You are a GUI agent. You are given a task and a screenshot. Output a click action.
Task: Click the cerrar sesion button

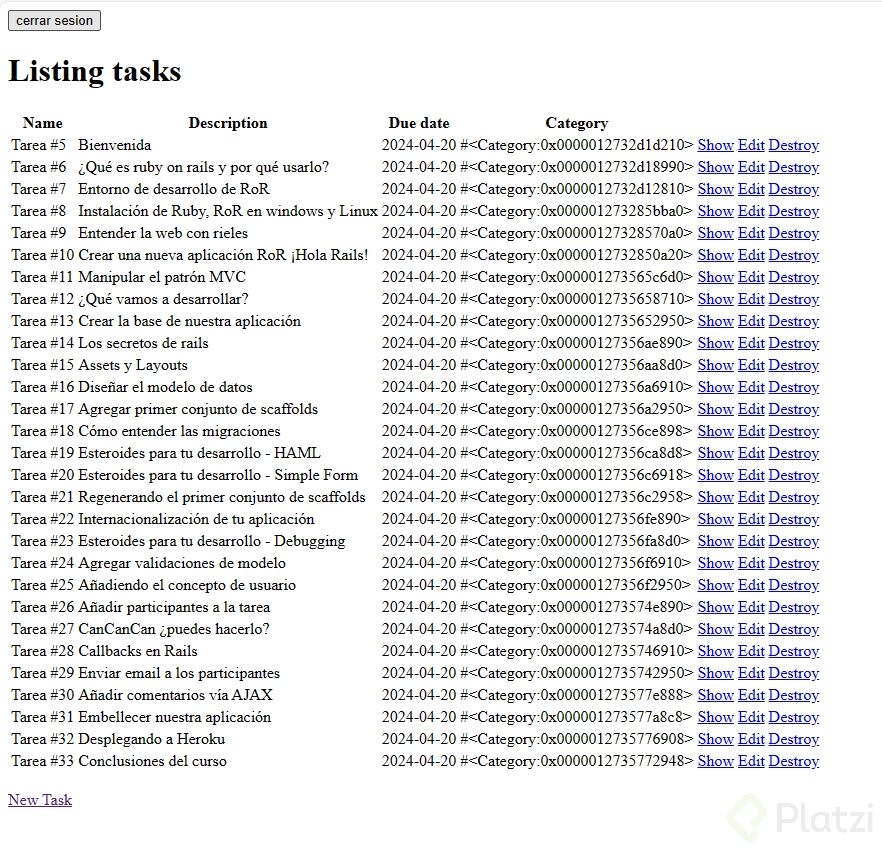54,20
